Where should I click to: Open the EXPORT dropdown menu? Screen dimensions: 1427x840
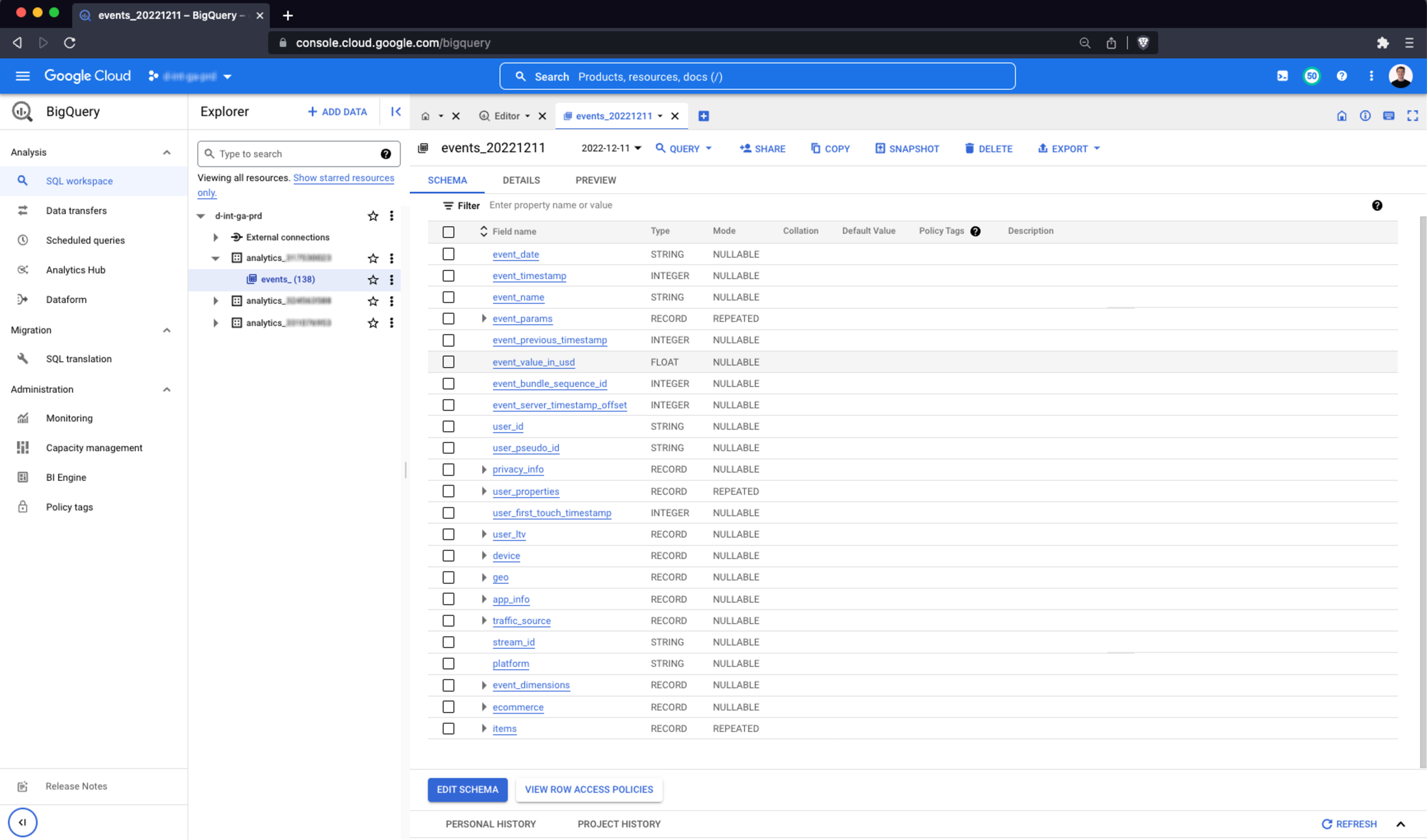(x=1069, y=149)
